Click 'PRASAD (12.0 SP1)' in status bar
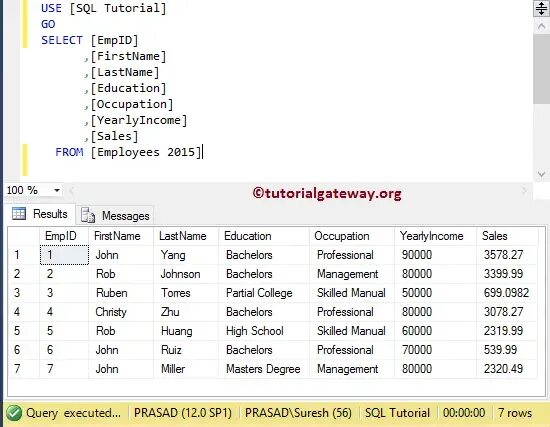The height and width of the screenshot is (427, 550). click(183, 413)
